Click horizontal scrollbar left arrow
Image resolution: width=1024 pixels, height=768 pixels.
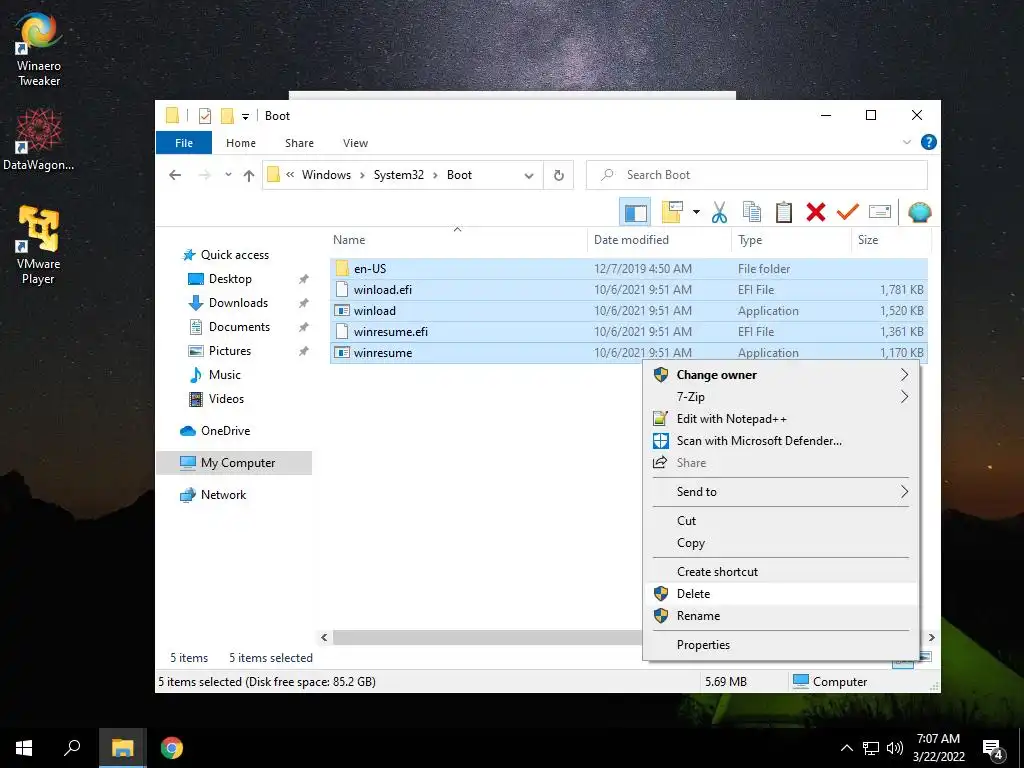(324, 637)
